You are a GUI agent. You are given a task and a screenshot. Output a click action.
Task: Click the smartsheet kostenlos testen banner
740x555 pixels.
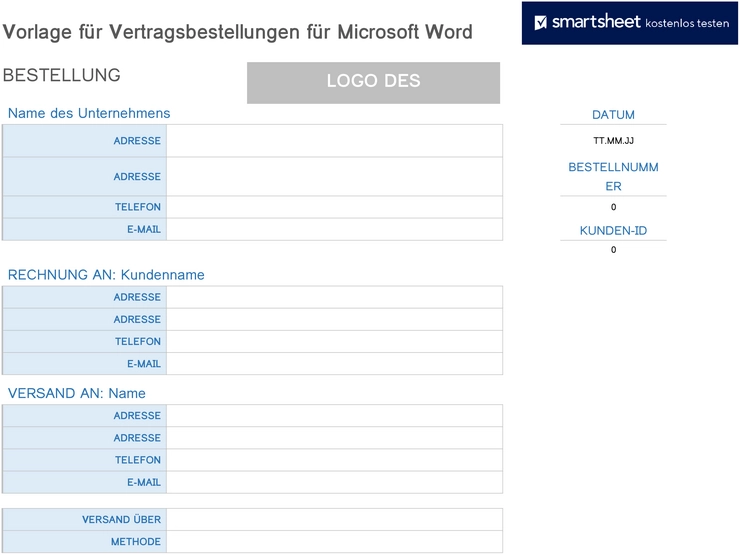click(630, 23)
